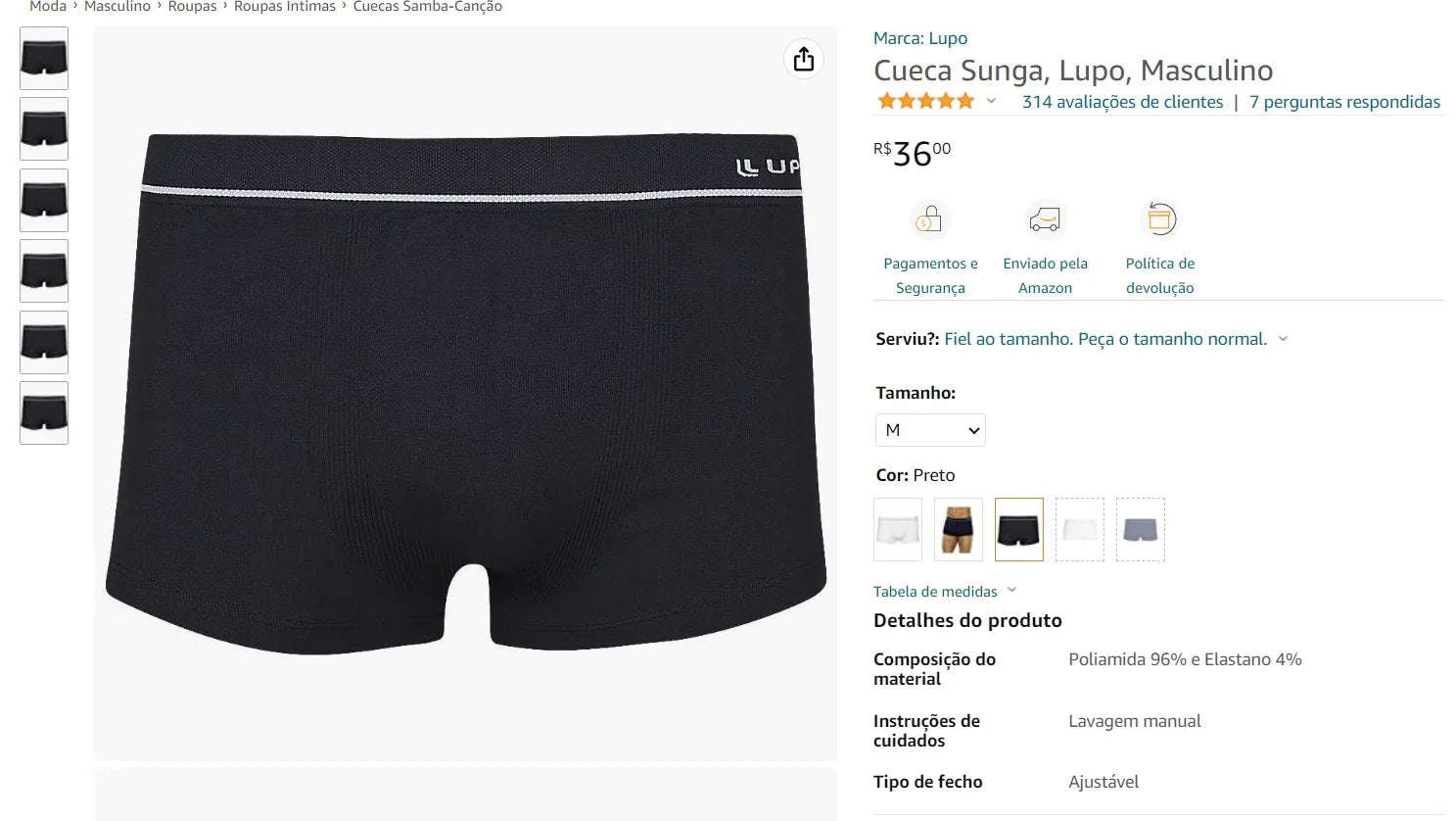Go to Roupas Íntimas breadcrumb
The height and width of the screenshot is (821, 1456).
pos(285,7)
